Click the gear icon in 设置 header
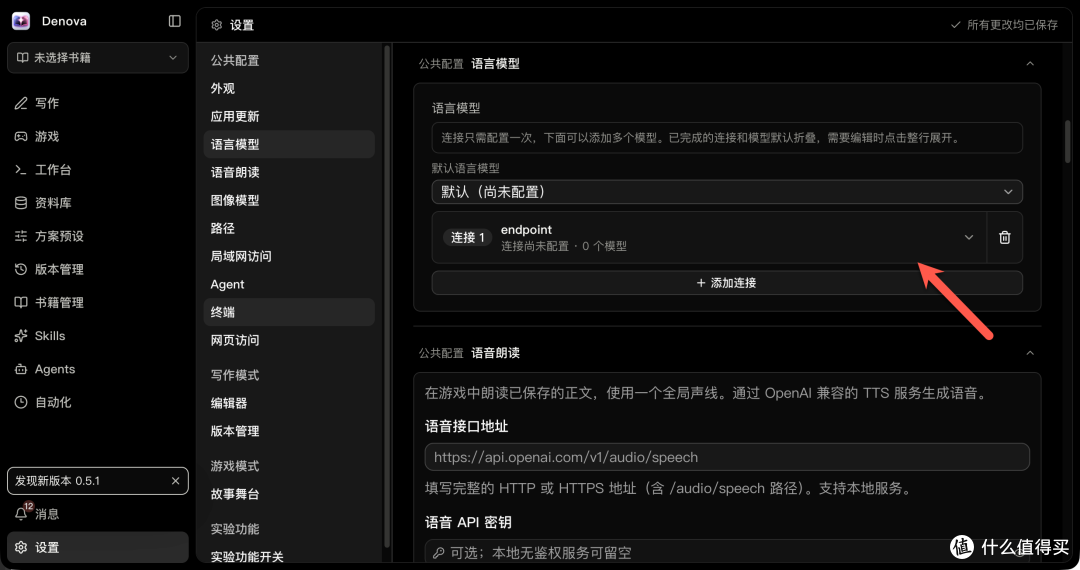 coord(216,25)
